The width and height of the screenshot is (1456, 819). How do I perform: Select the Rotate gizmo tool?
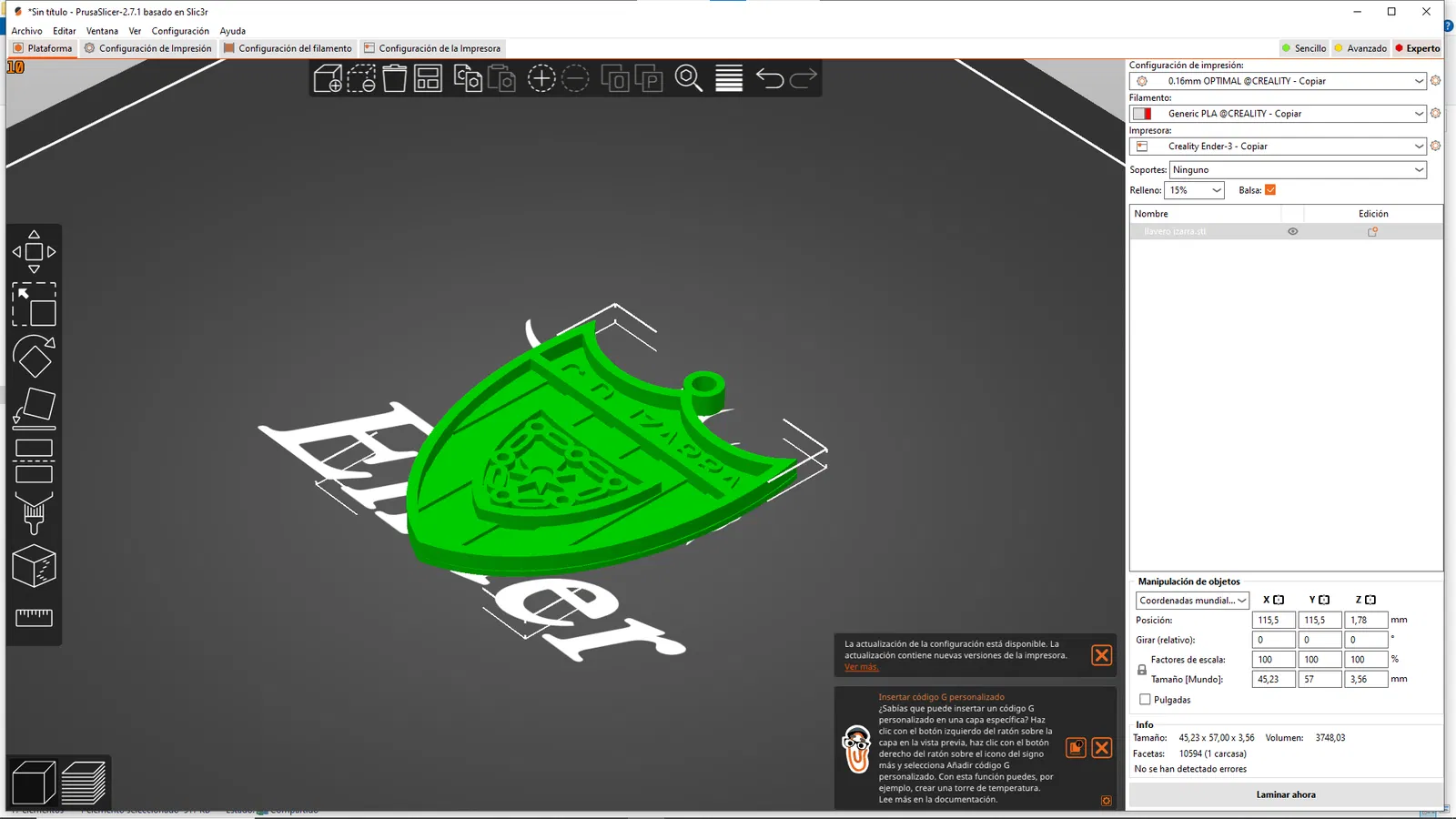(34, 357)
